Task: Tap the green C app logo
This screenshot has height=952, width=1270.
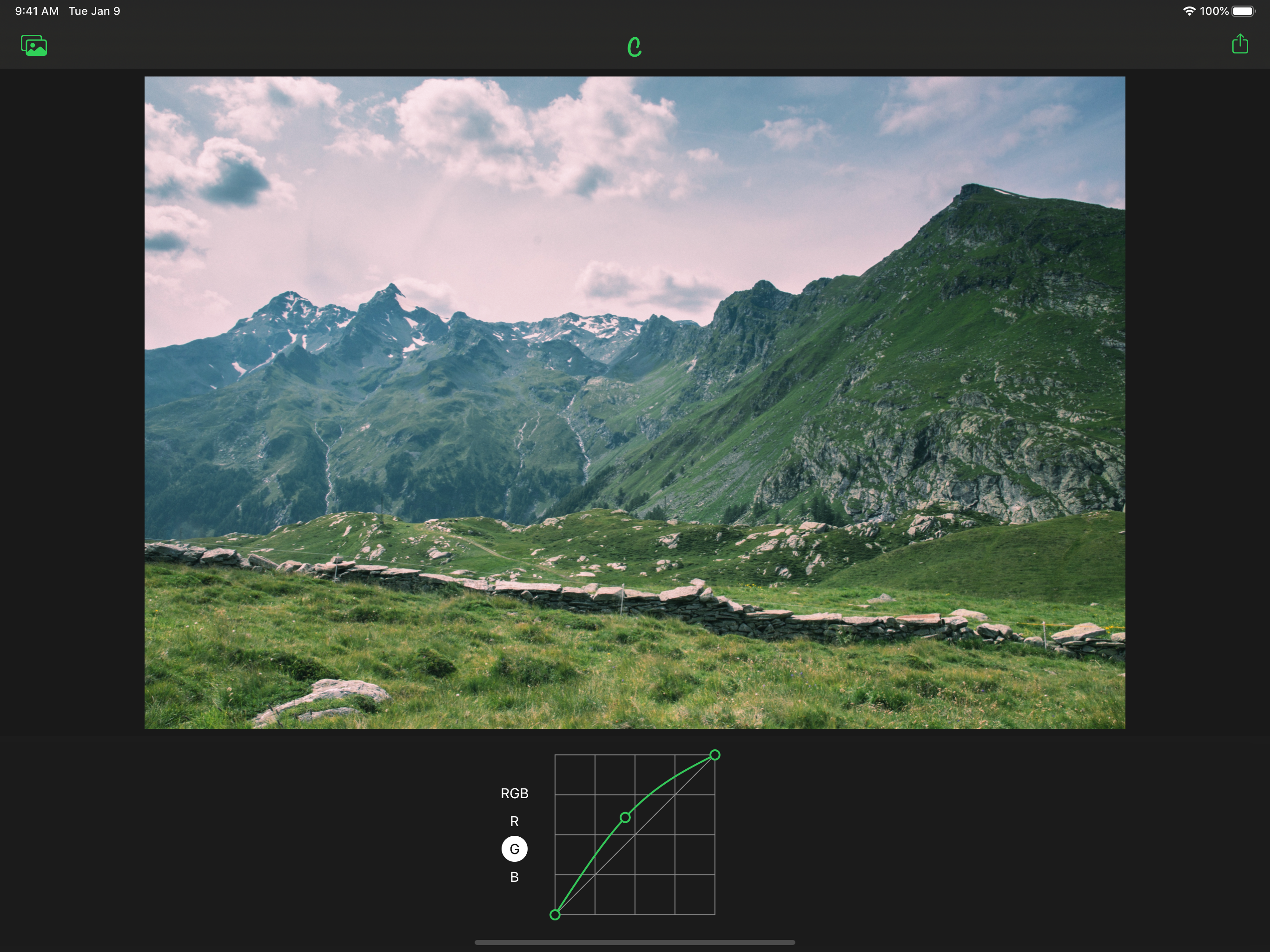Action: 635,47
